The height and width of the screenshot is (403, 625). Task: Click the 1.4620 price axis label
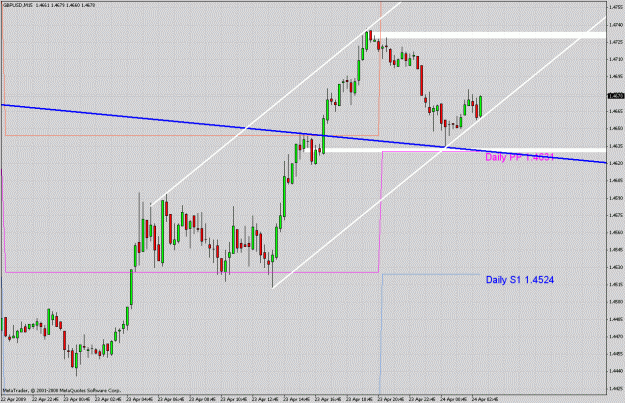click(616, 163)
